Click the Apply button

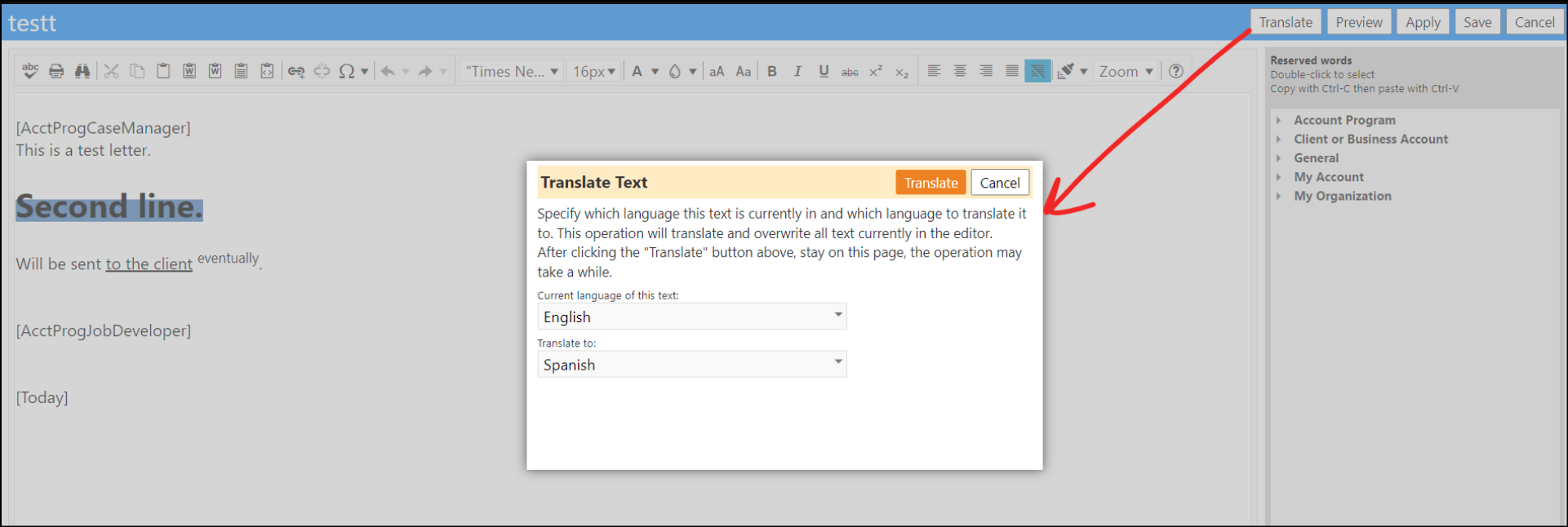point(1423,22)
